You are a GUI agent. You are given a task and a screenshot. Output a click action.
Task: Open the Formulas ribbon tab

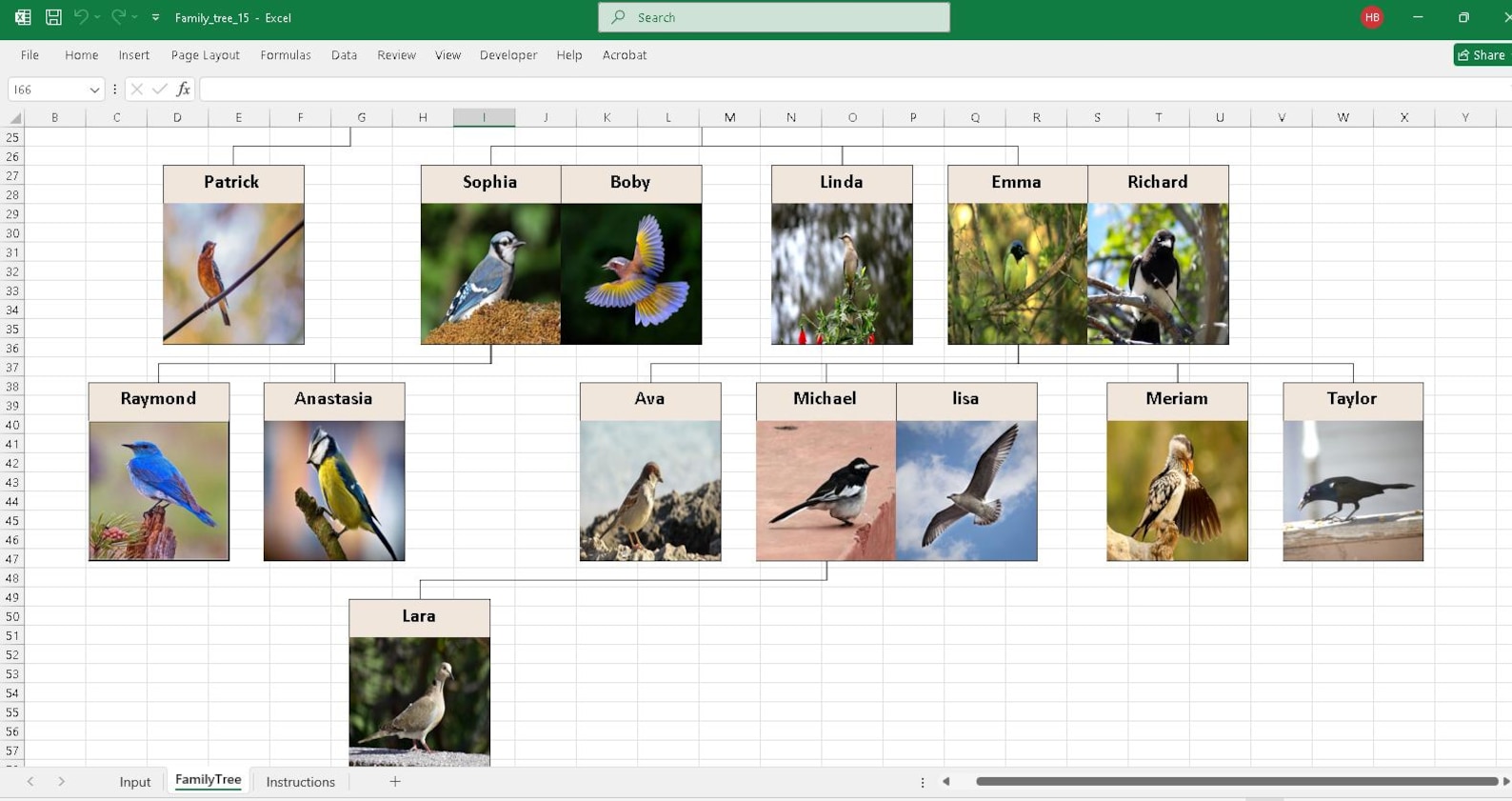[286, 55]
